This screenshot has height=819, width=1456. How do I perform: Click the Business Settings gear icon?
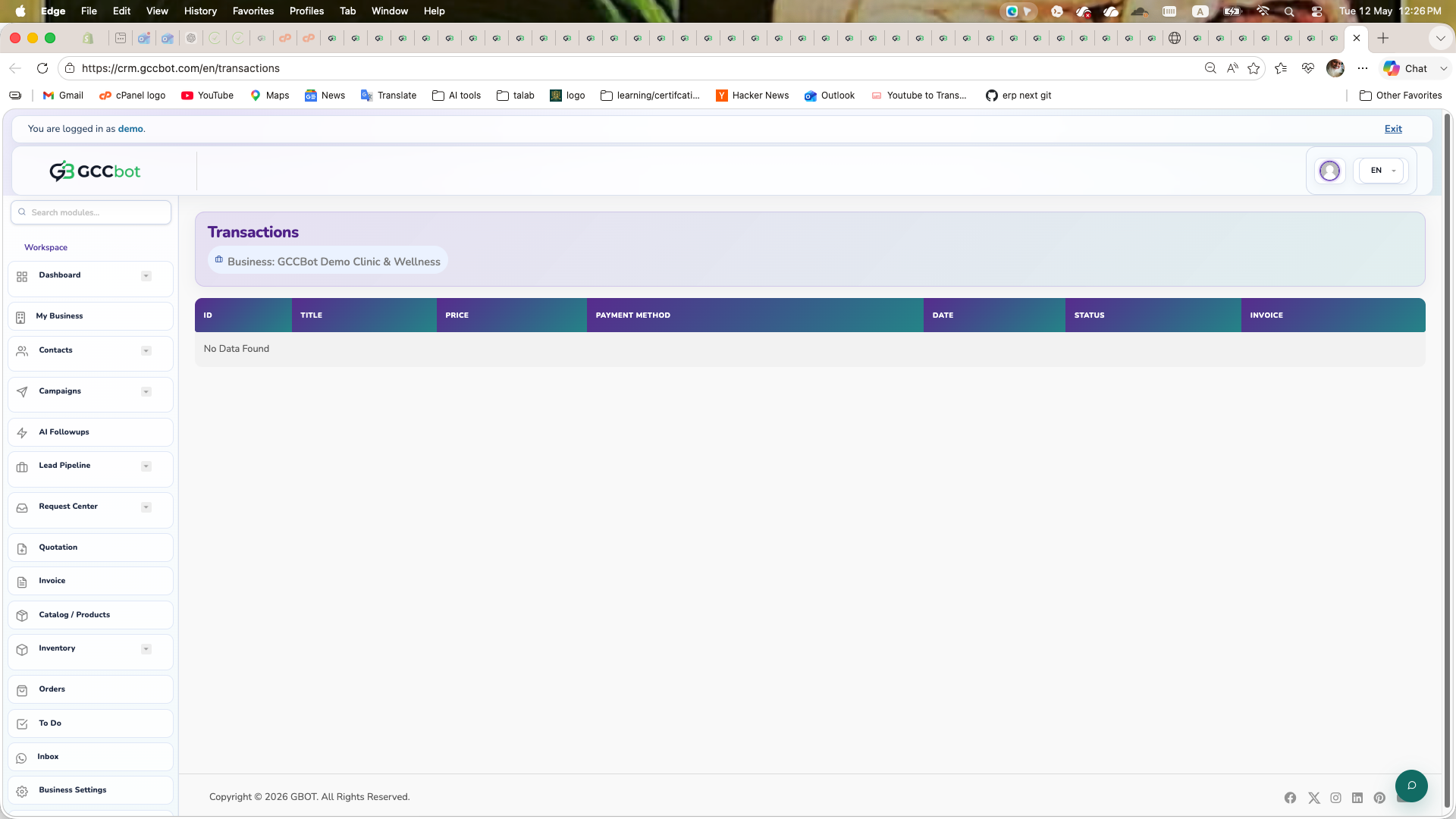tap(22, 791)
